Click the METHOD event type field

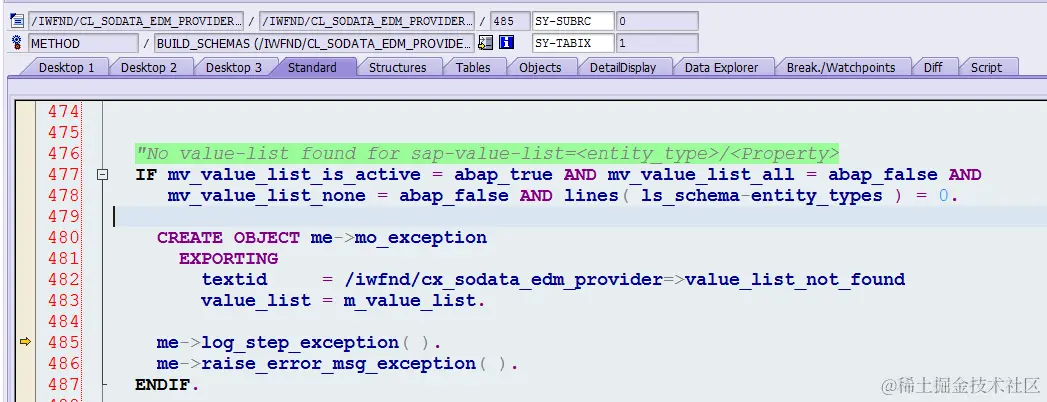pos(83,43)
